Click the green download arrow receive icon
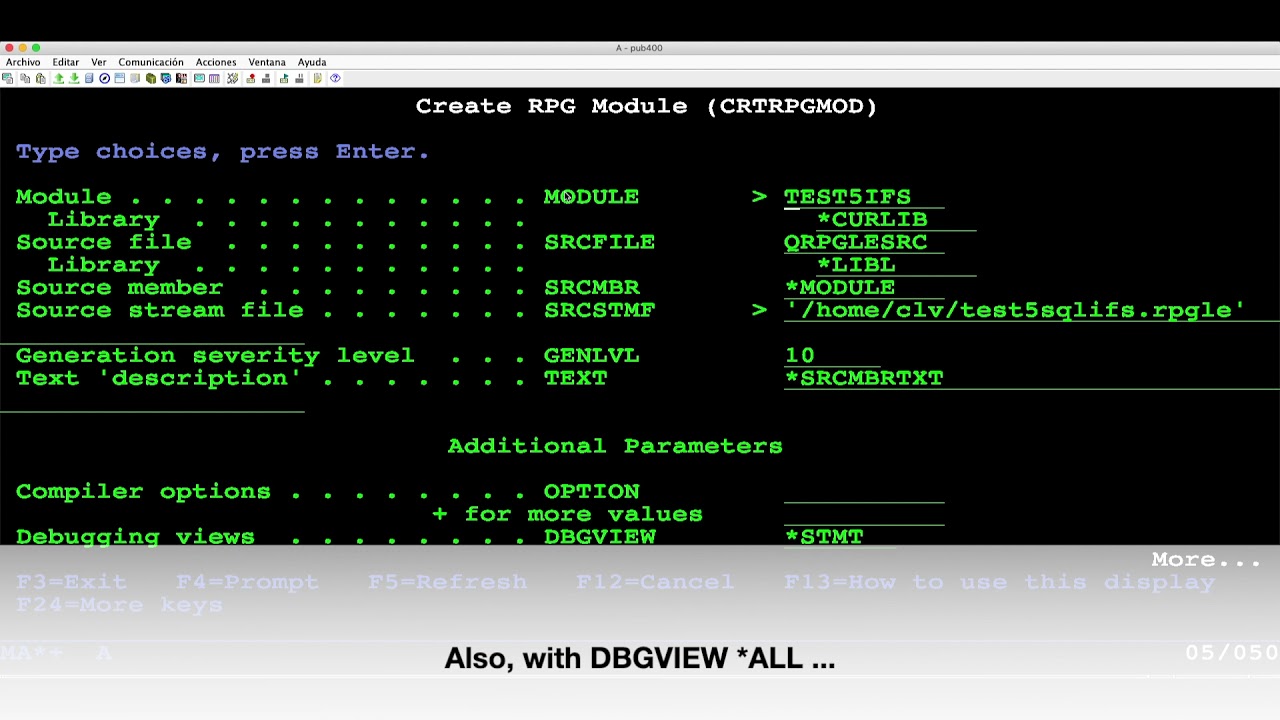This screenshot has width=1280, height=720. pyautogui.click(x=74, y=78)
